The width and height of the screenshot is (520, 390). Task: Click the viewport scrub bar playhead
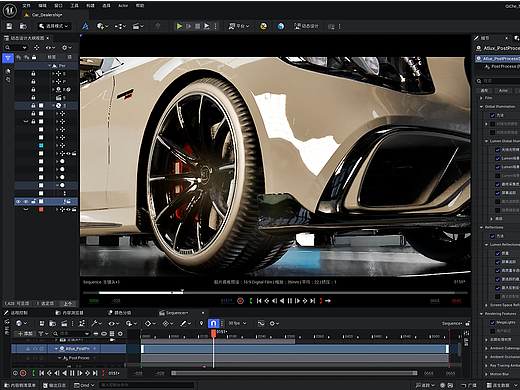(x=182, y=291)
